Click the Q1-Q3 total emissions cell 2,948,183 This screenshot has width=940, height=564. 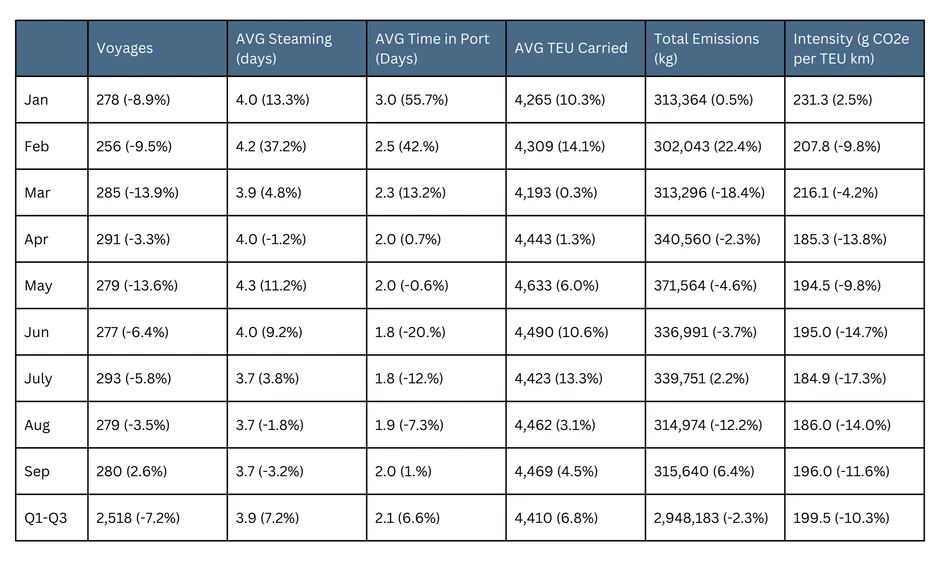coord(711,518)
